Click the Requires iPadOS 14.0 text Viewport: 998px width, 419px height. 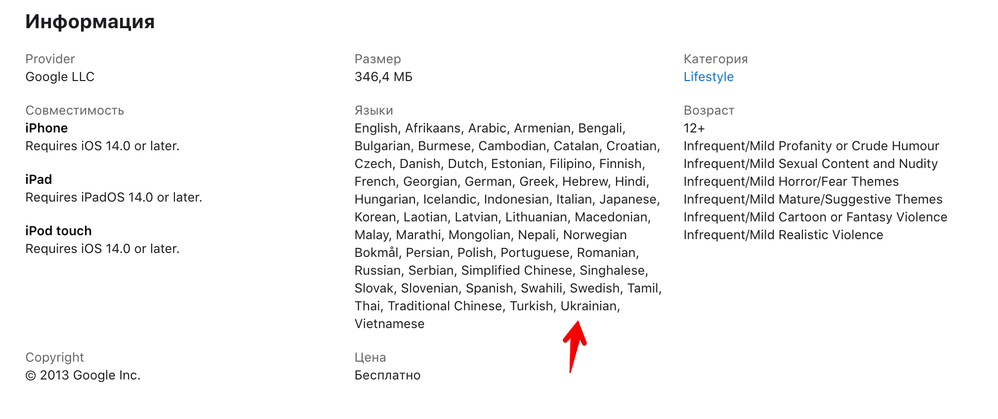(114, 197)
